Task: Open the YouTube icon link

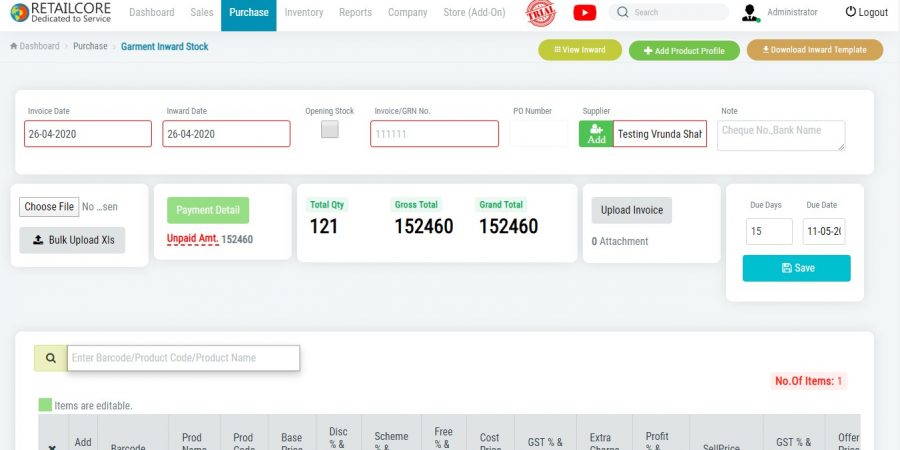Action: click(x=584, y=12)
